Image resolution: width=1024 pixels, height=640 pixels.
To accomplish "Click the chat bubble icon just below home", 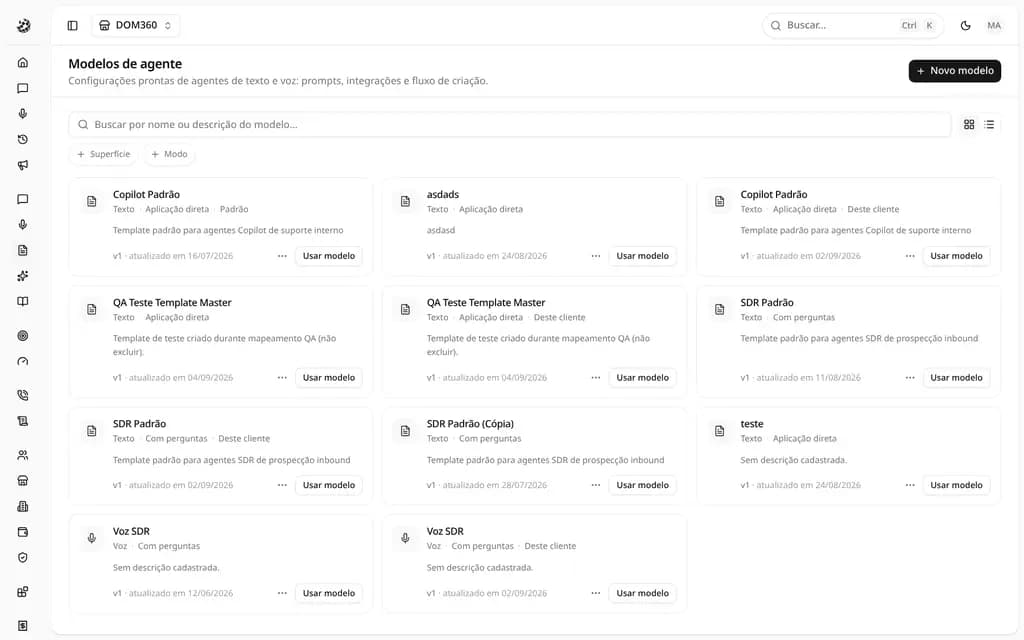I will [23, 88].
